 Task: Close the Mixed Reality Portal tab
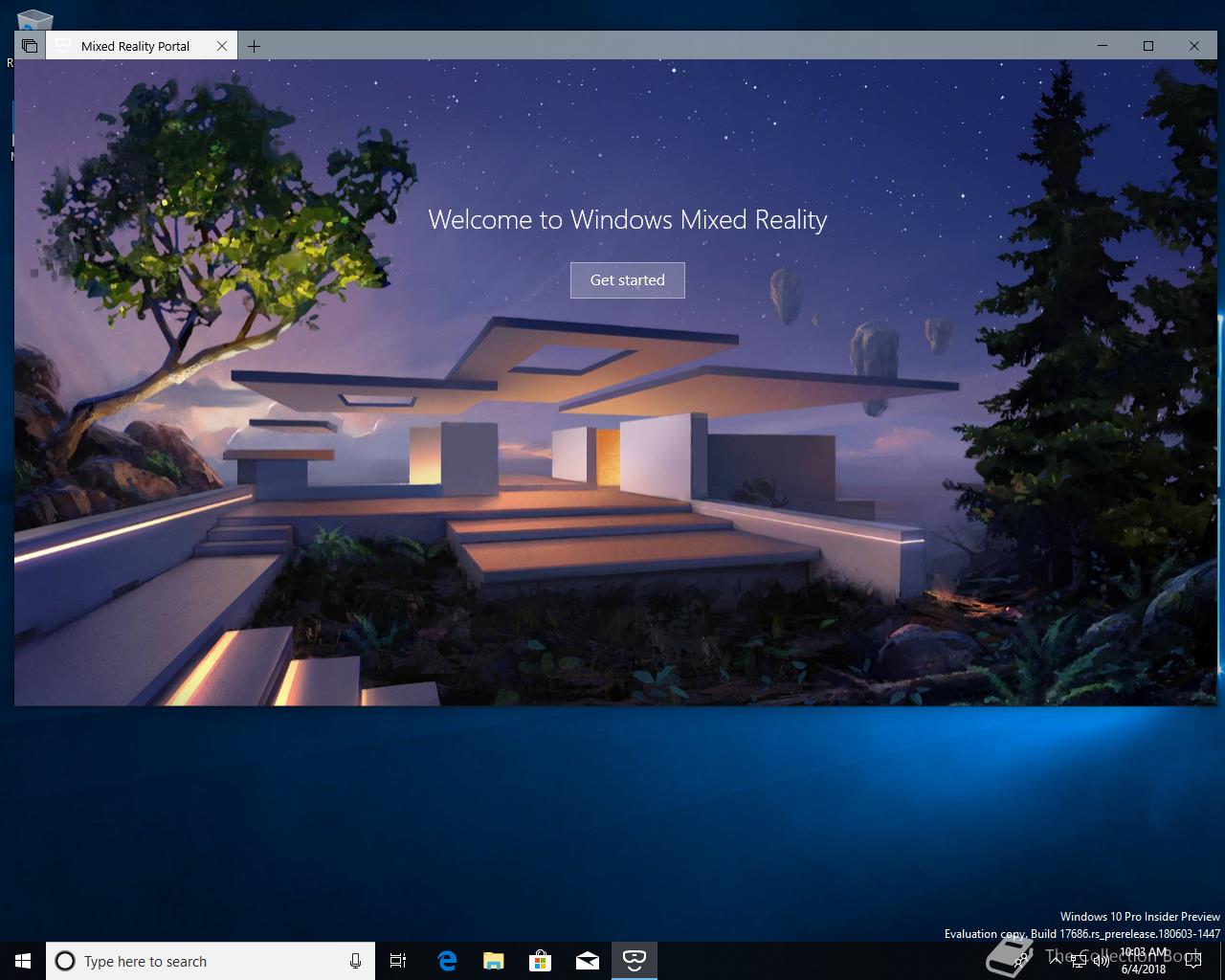pyautogui.click(x=222, y=46)
